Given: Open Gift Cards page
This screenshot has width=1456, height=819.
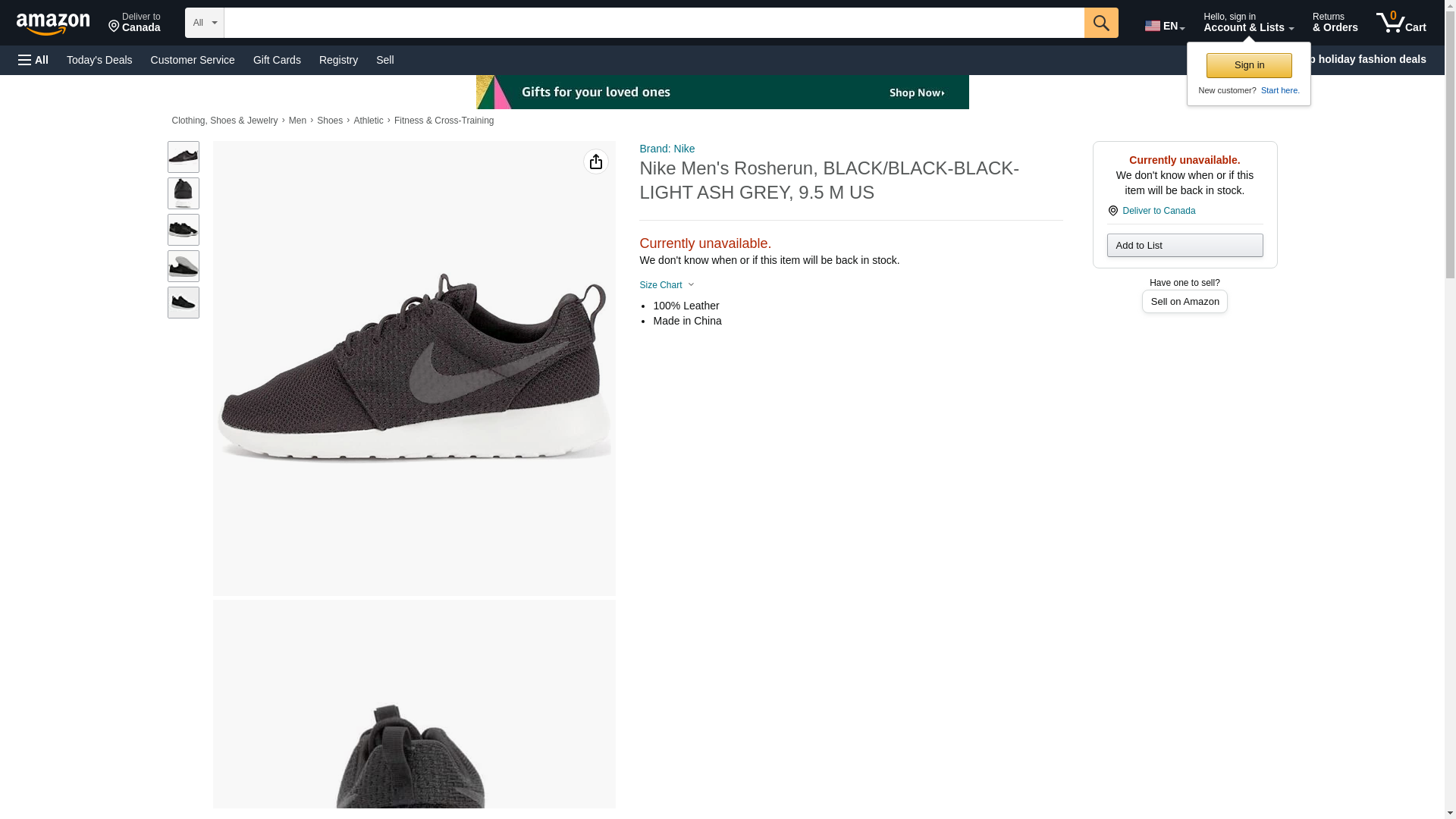Looking at the screenshot, I should pyautogui.click(x=277, y=60).
